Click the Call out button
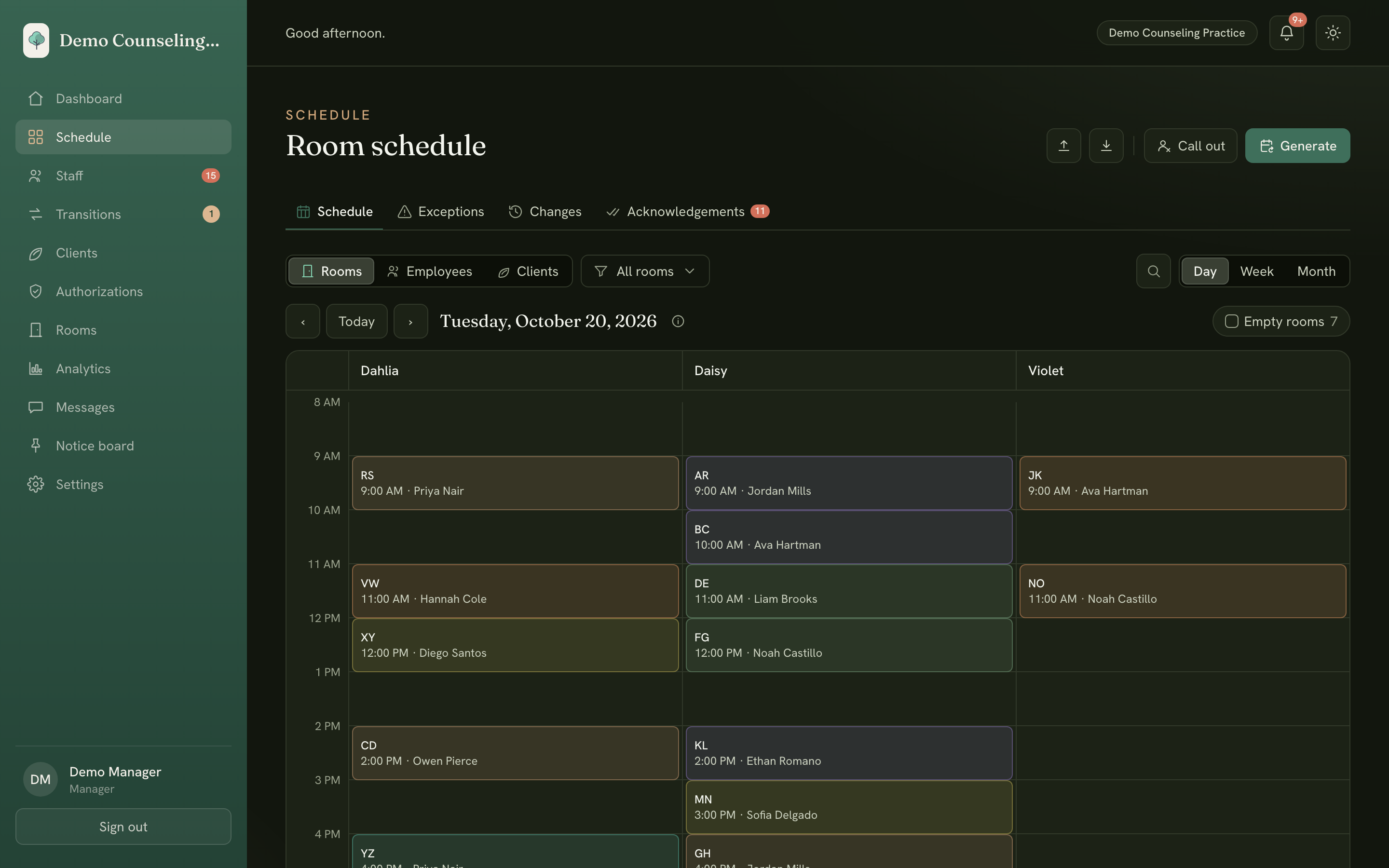This screenshot has width=1389, height=868. tap(1190, 146)
